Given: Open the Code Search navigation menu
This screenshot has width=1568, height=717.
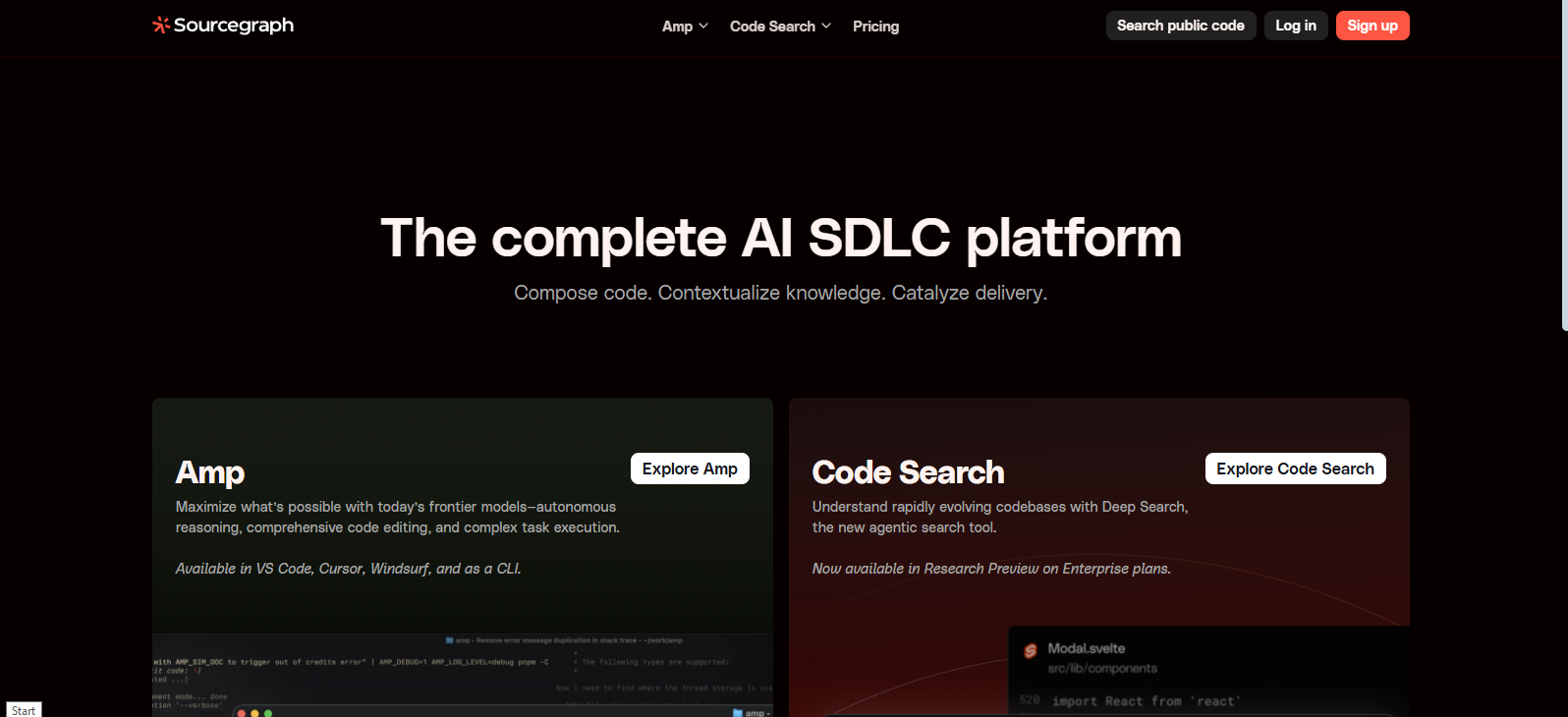Looking at the screenshot, I should (780, 27).
